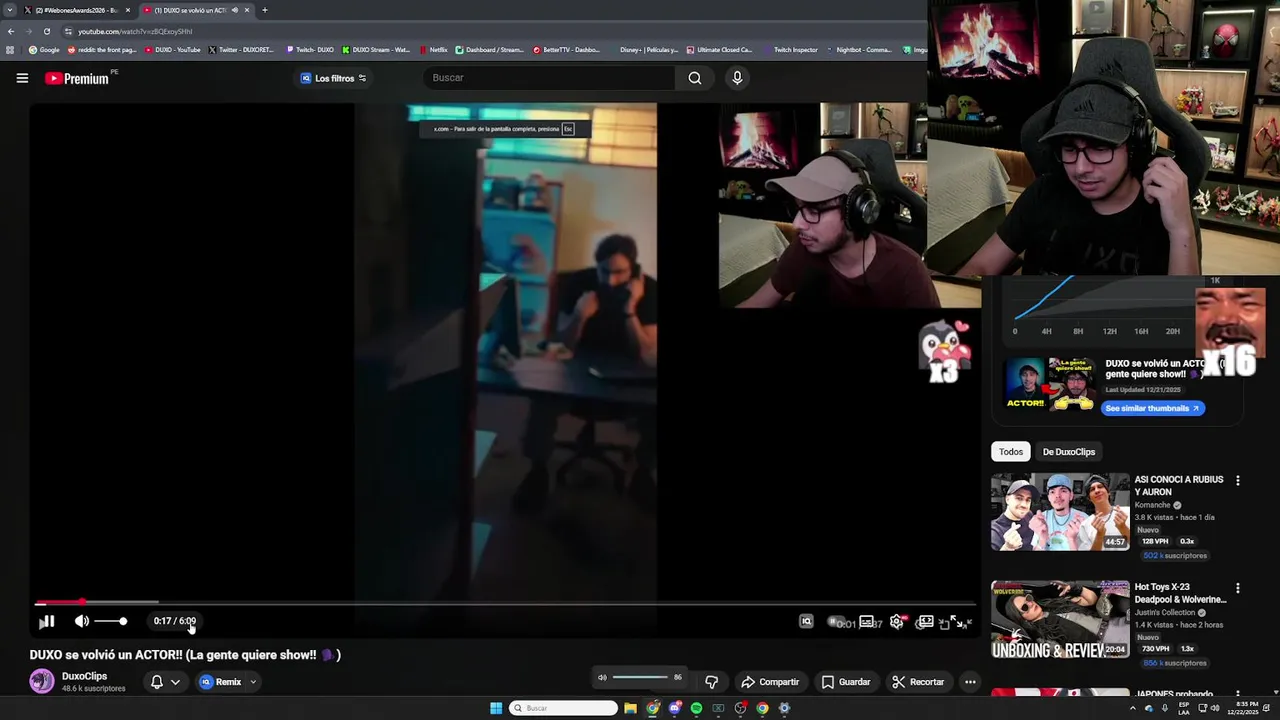This screenshot has width=1280, height=720.
Task: Open options menu for ASI CONOCI A RUBIUS video
Action: [1238, 481]
